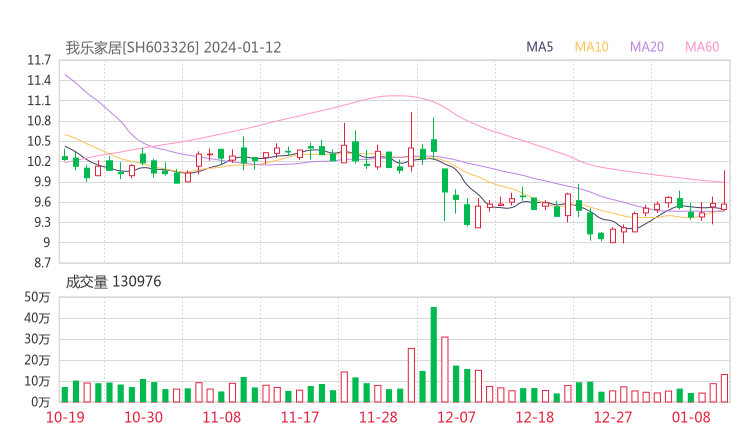Select the 8.7 price axis label
Viewport: 740px width, 440px height.
click(x=42, y=263)
